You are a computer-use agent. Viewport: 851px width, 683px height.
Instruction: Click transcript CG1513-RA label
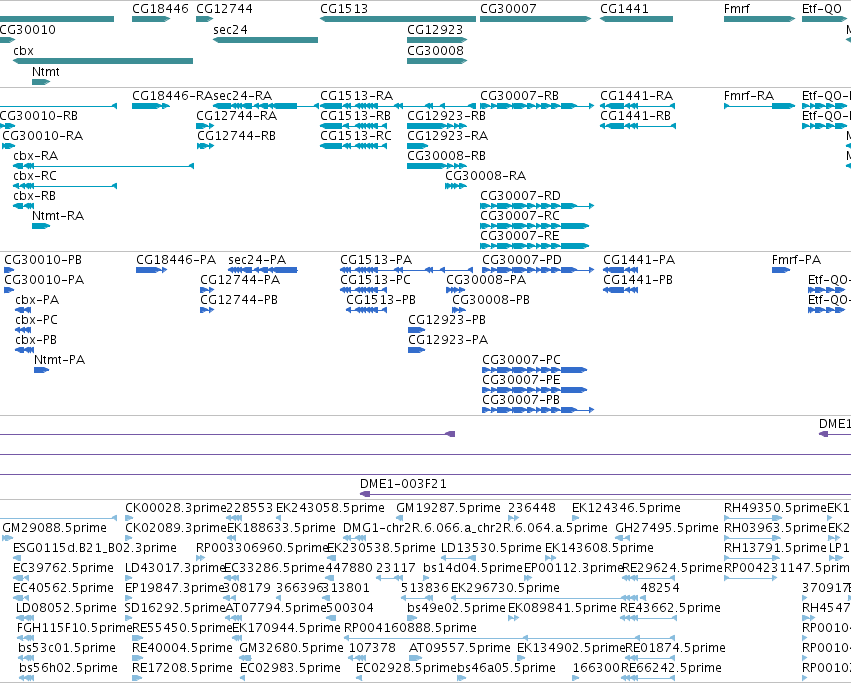(357, 96)
